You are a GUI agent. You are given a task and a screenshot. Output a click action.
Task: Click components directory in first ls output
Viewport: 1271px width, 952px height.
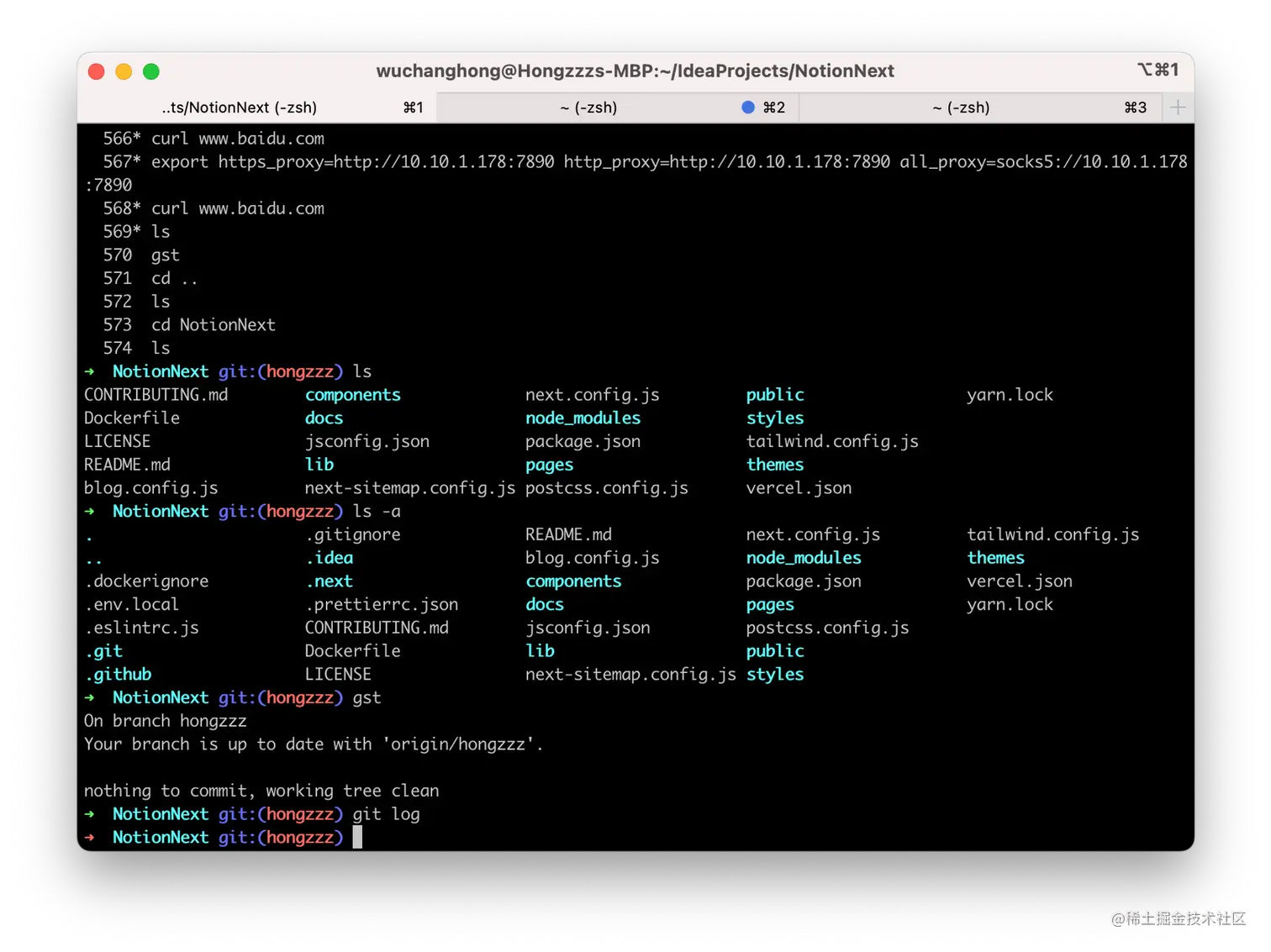coord(353,395)
